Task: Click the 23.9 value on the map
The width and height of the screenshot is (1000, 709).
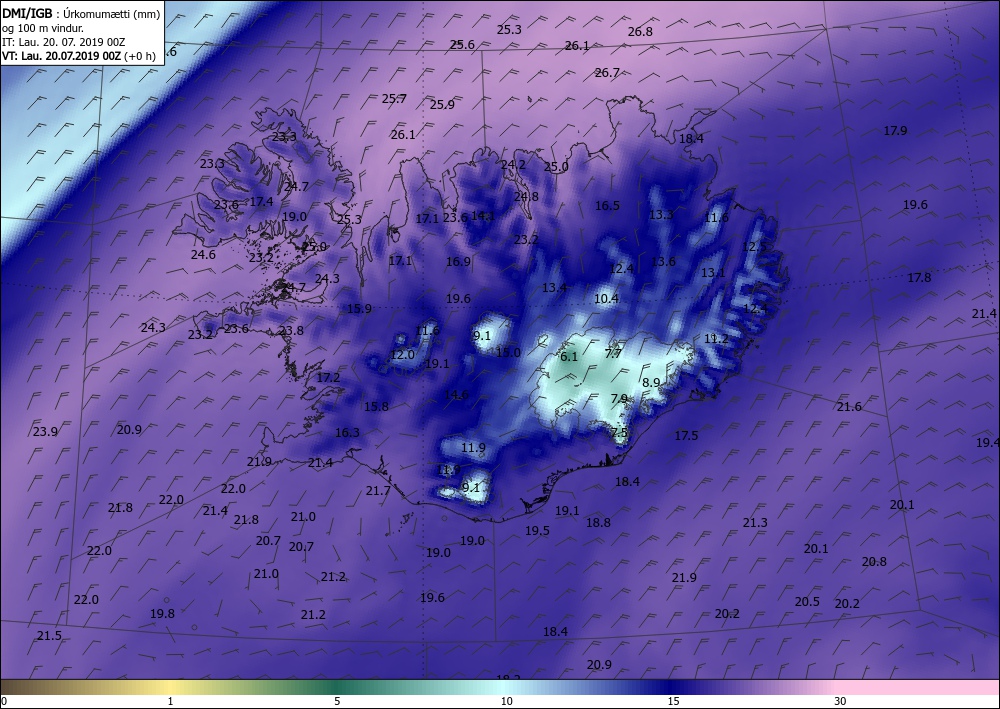Action: tap(45, 431)
